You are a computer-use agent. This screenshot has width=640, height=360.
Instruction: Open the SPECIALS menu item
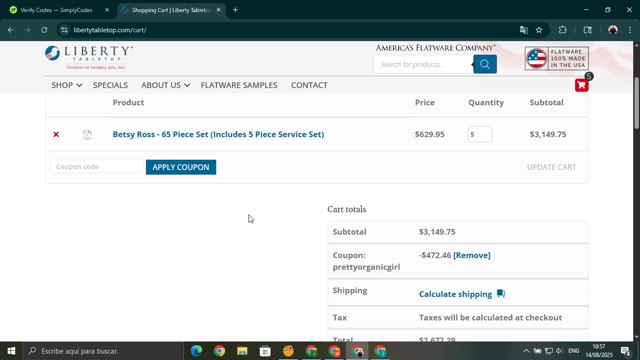110,85
